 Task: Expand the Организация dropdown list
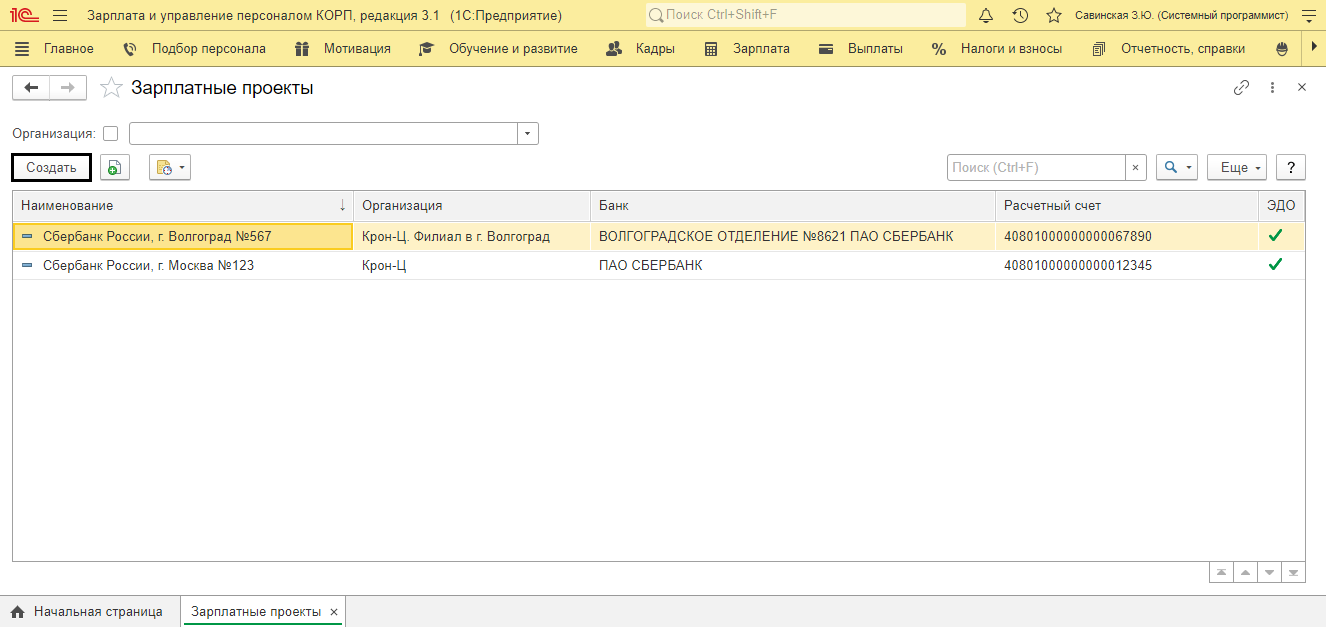[x=528, y=134]
